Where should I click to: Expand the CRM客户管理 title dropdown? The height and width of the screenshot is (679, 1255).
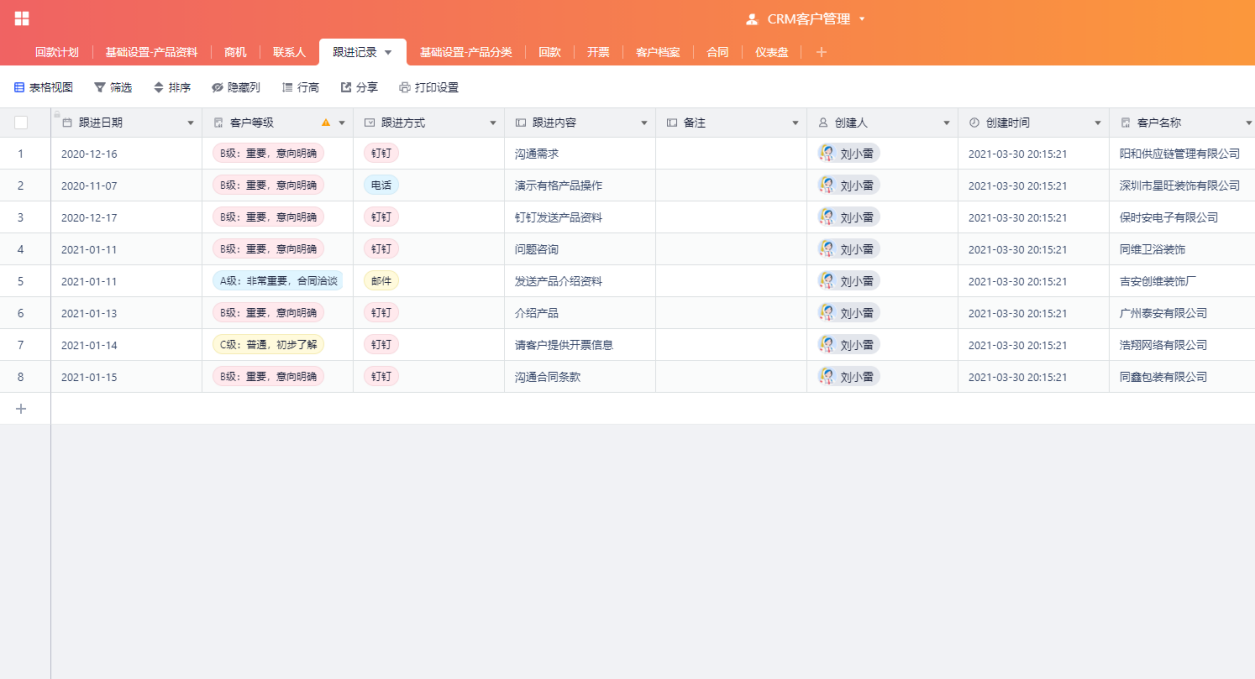coord(862,19)
